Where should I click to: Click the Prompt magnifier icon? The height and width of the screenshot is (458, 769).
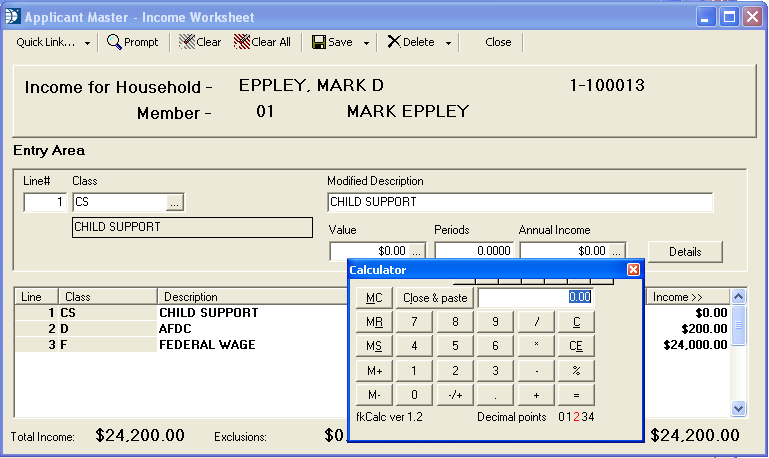click(115, 42)
